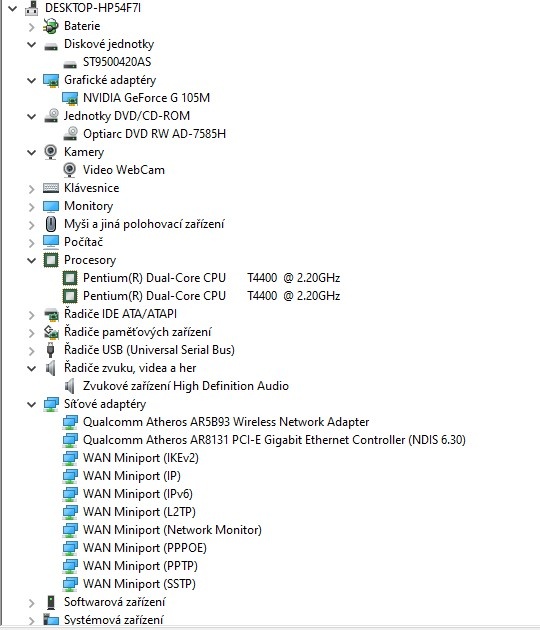Click the speaker icon beside Řadiče zvuku

[50, 368]
